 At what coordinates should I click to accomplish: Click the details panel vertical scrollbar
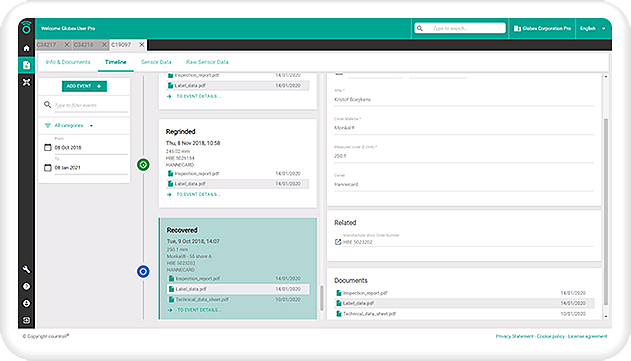tap(606, 211)
